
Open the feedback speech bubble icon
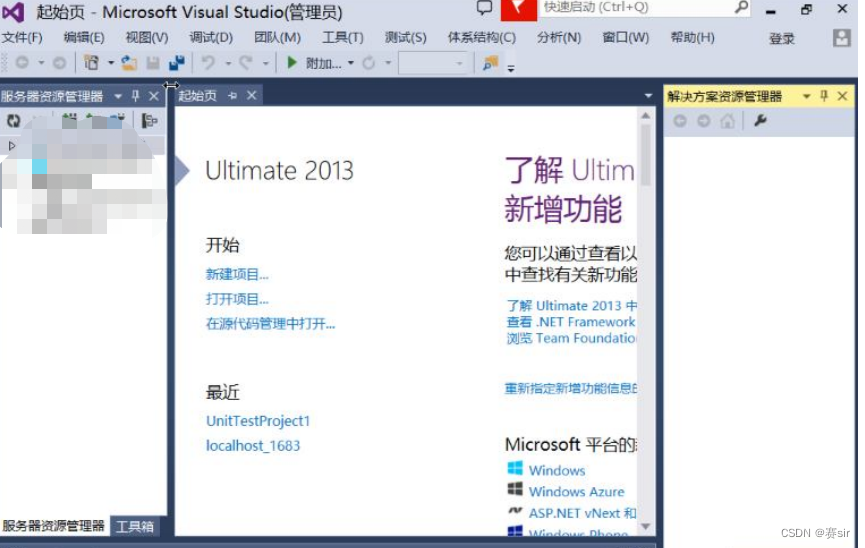coord(484,7)
